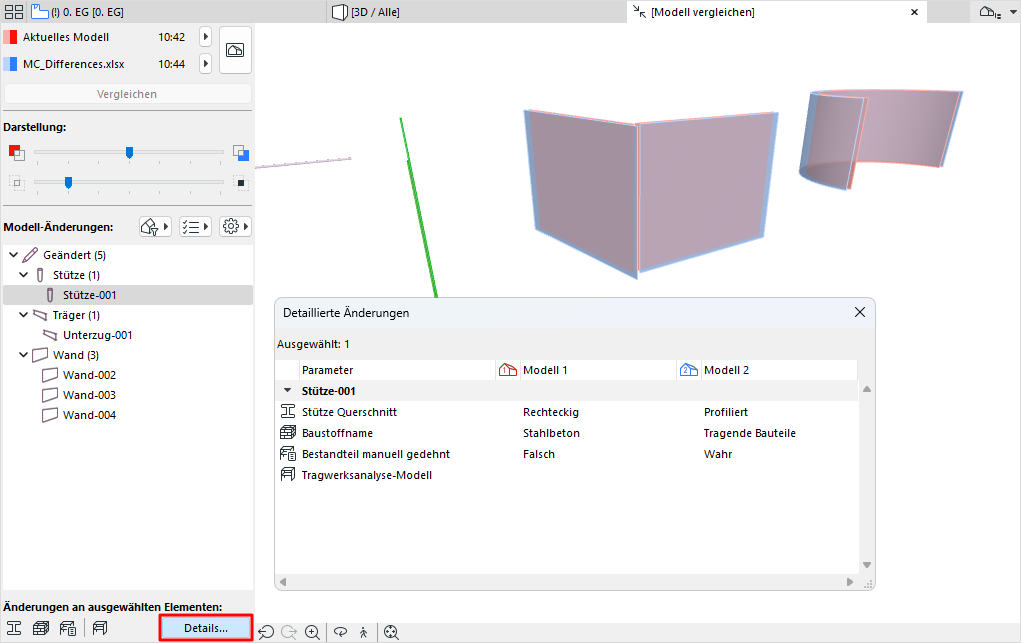Click the red Aktuelles Modell color swatch
1021x643 pixels.
(10, 37)
